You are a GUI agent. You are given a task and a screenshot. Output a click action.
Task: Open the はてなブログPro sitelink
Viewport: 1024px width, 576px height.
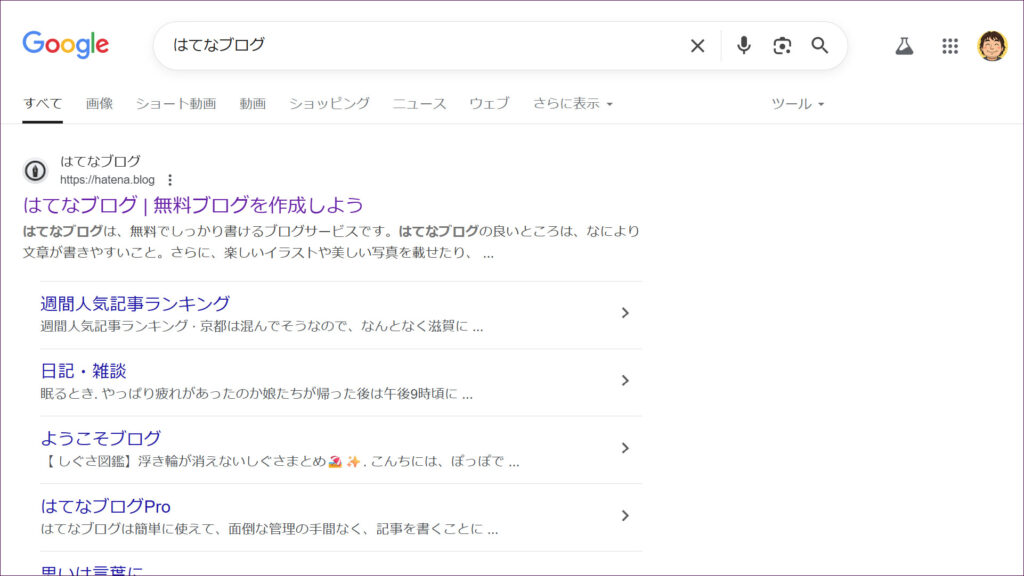106,506
